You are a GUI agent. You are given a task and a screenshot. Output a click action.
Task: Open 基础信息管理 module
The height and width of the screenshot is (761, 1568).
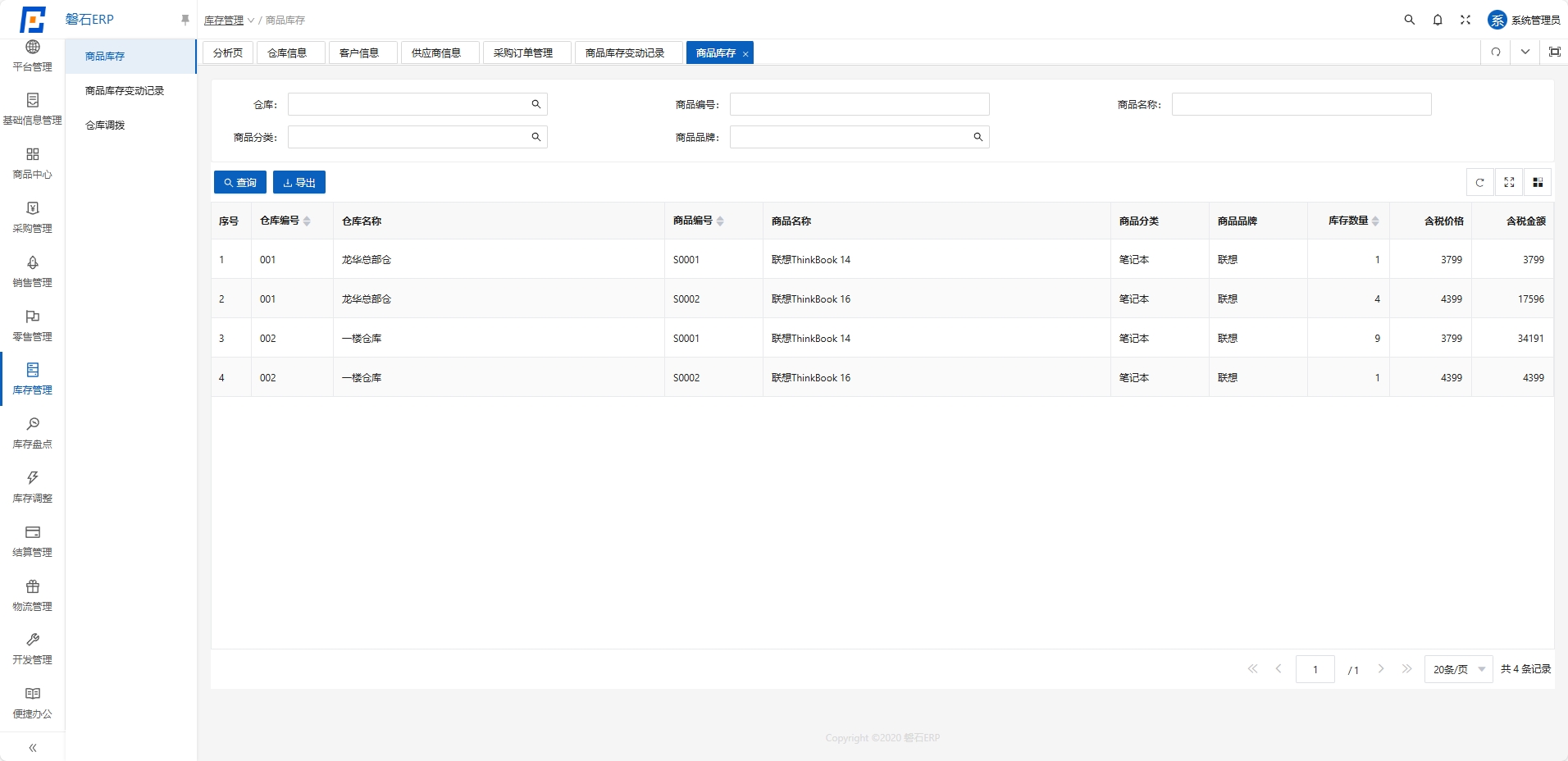tap(33, 110)
